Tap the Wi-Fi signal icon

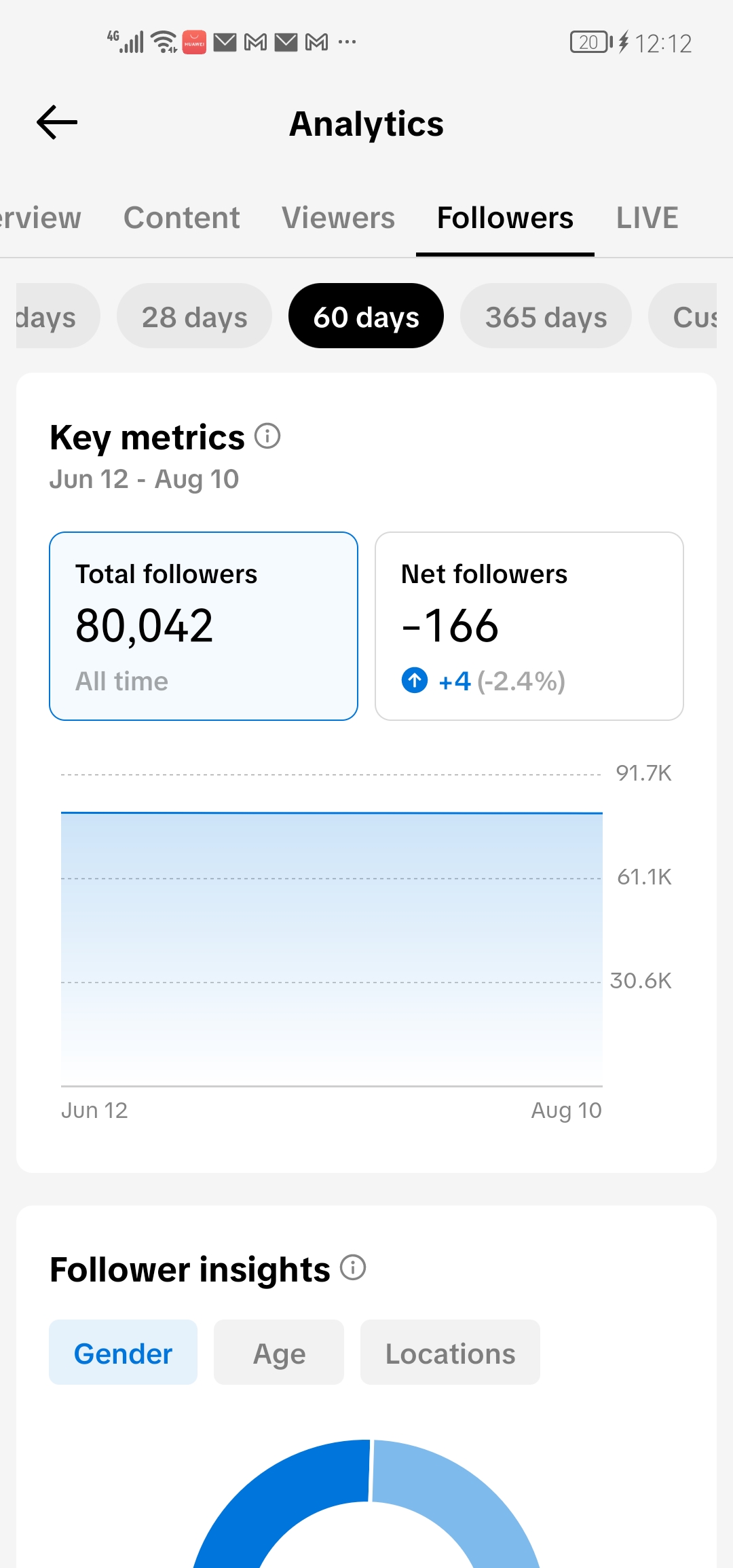pos(164,42)
